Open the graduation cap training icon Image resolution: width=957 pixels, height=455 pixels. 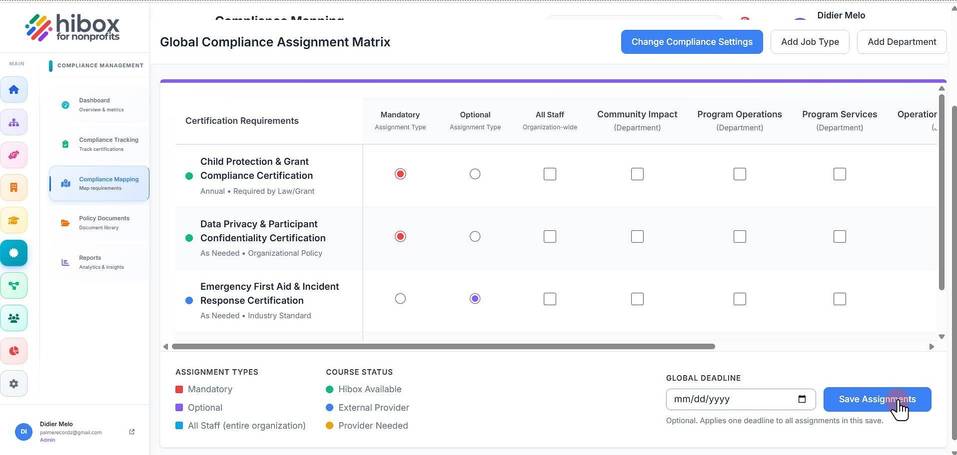point(13,220)
